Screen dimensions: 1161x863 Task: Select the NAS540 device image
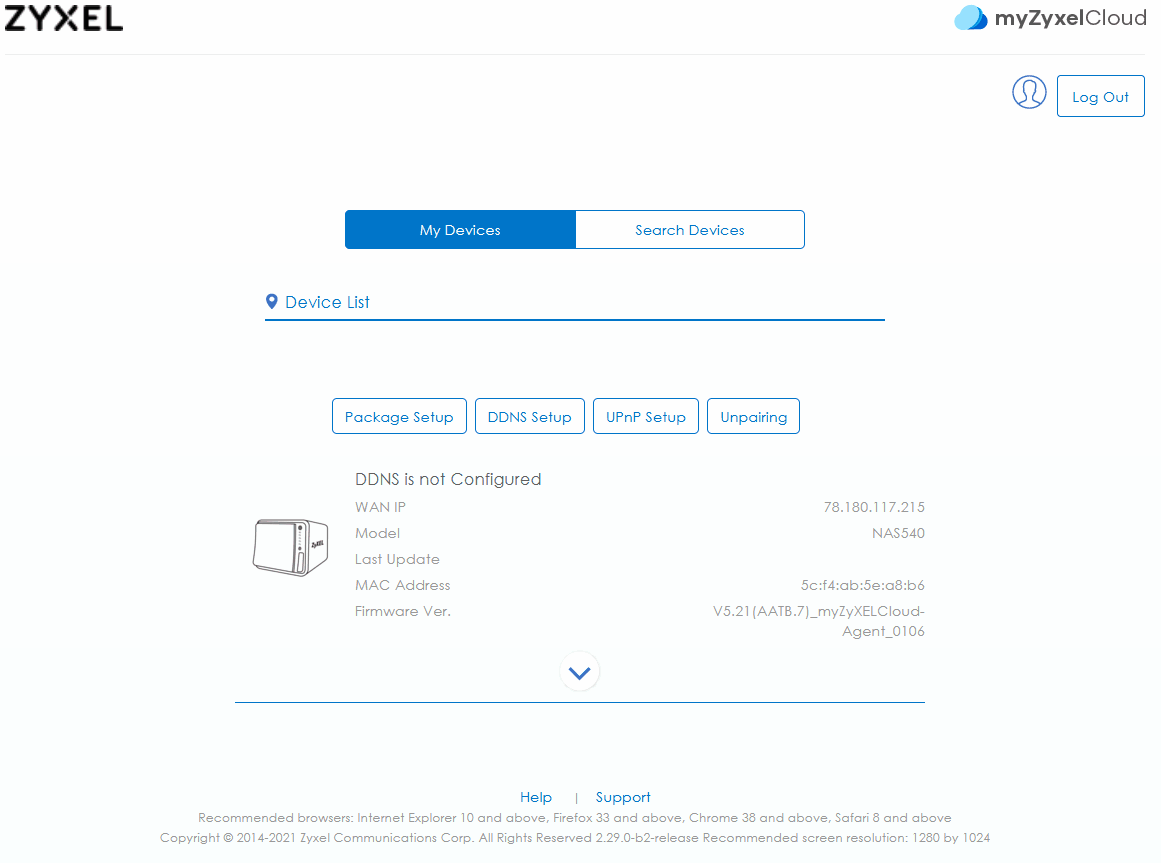(290, 547)
